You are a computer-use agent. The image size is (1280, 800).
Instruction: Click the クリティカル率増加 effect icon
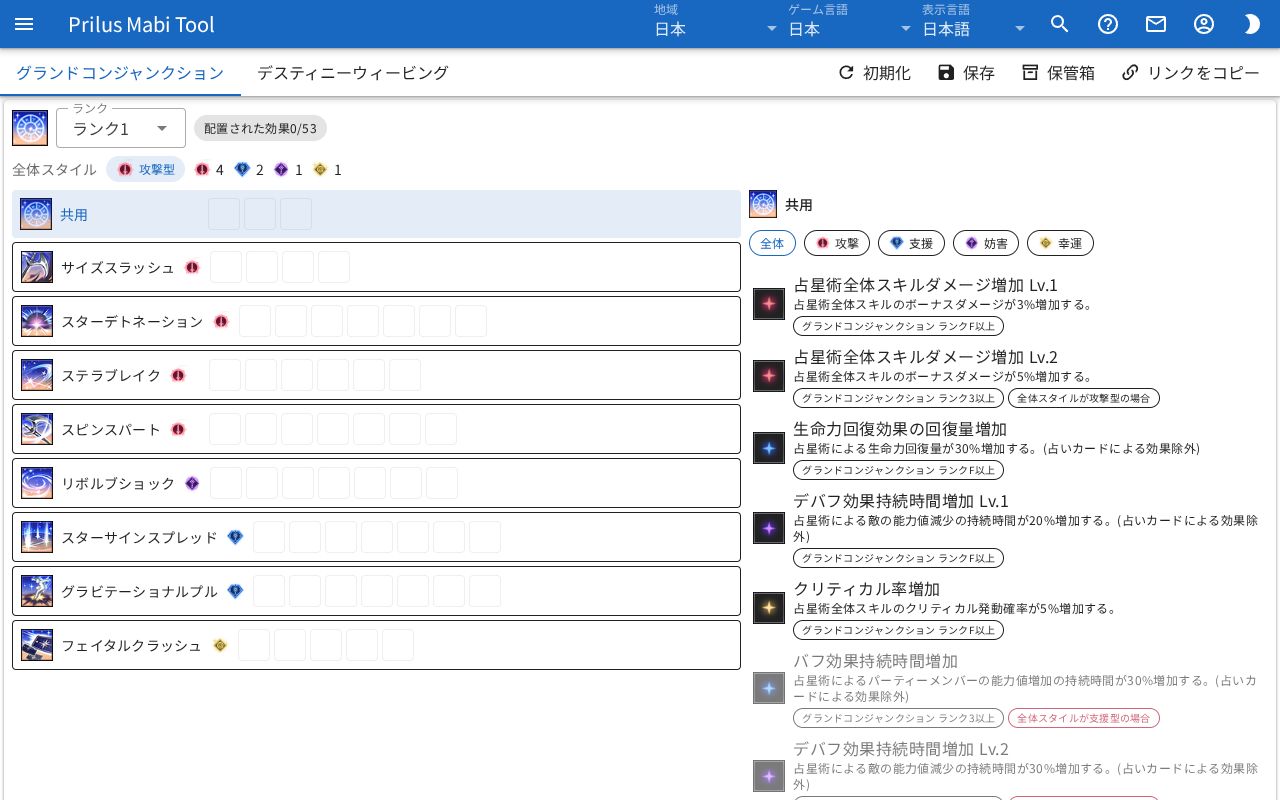(769, 608)
